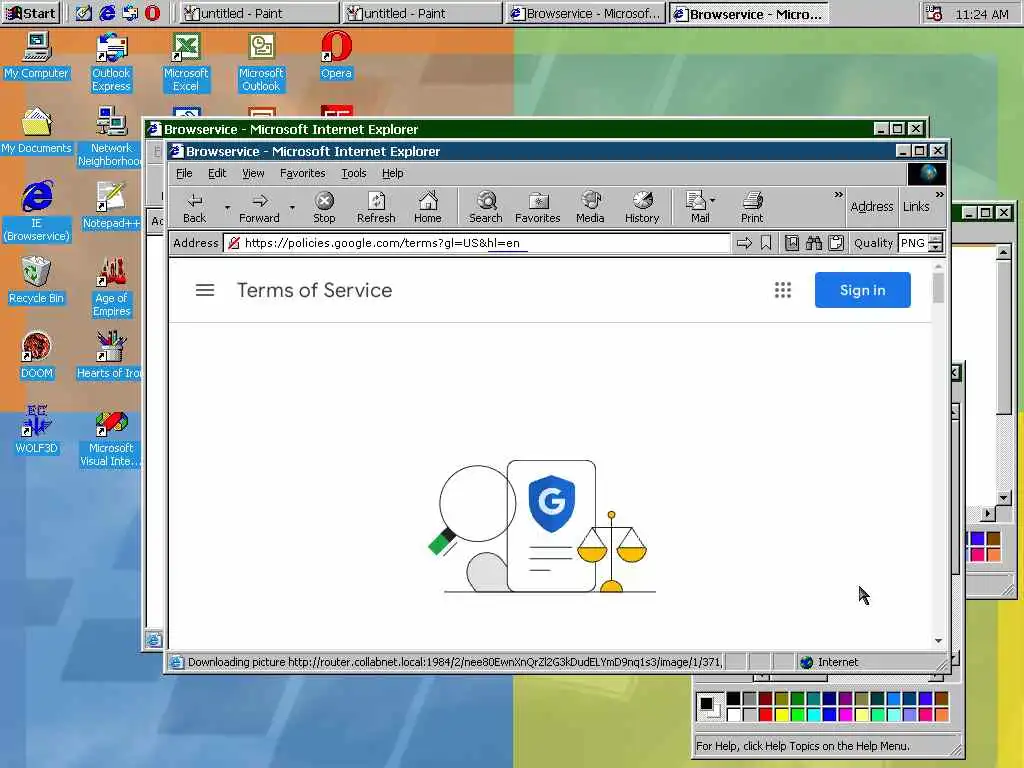Viewport: 1024px width, 768px height.
Task: Switch to first untitled - Paint taskbar button
Action: tap(259, 13)
